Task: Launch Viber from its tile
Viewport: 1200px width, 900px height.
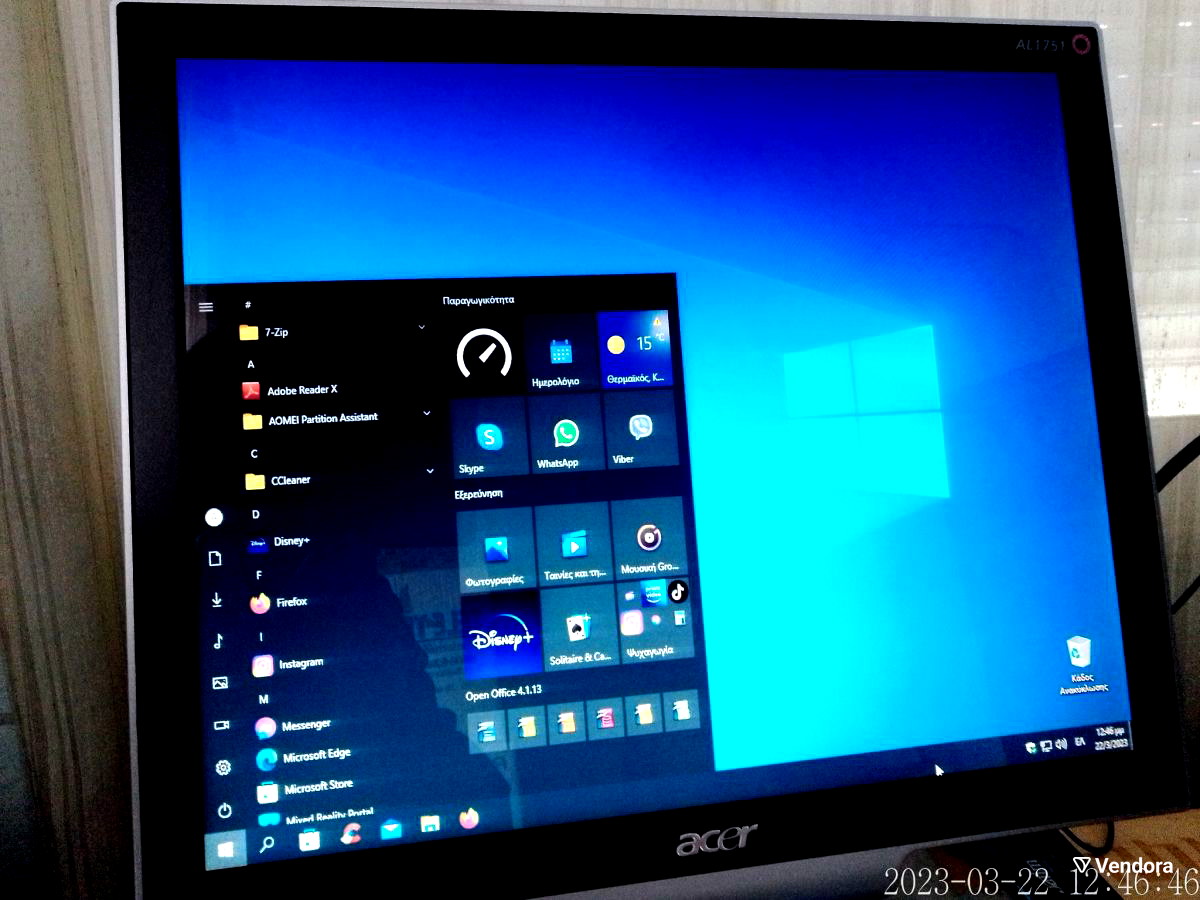Action: point(641,430)
